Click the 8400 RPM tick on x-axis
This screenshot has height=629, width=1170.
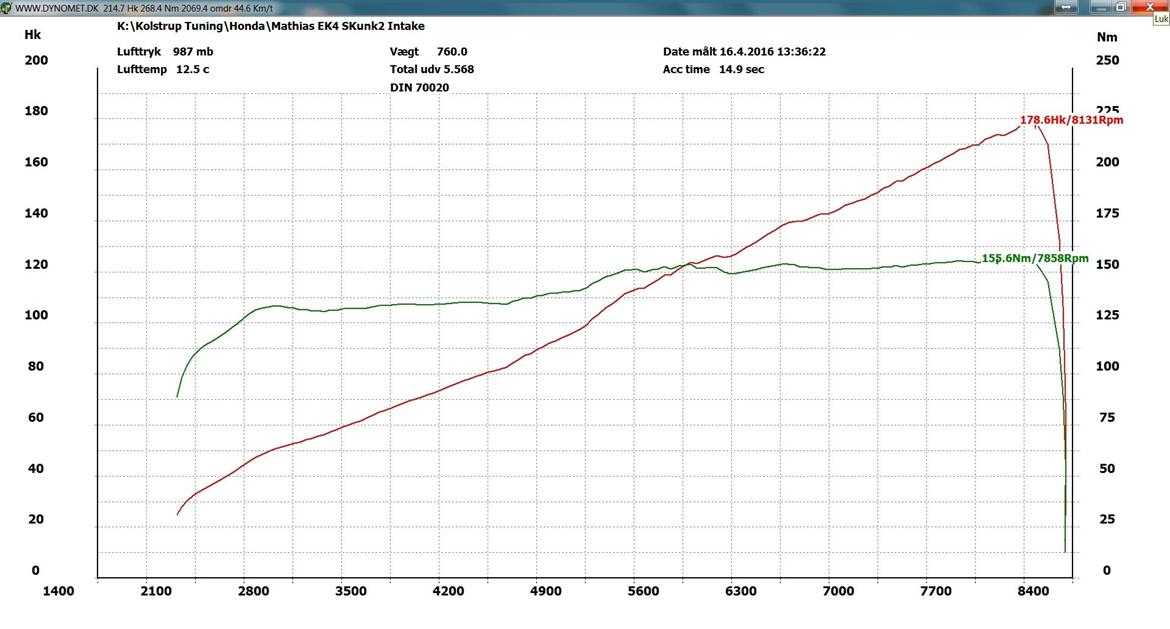(x=1033, y=591)
